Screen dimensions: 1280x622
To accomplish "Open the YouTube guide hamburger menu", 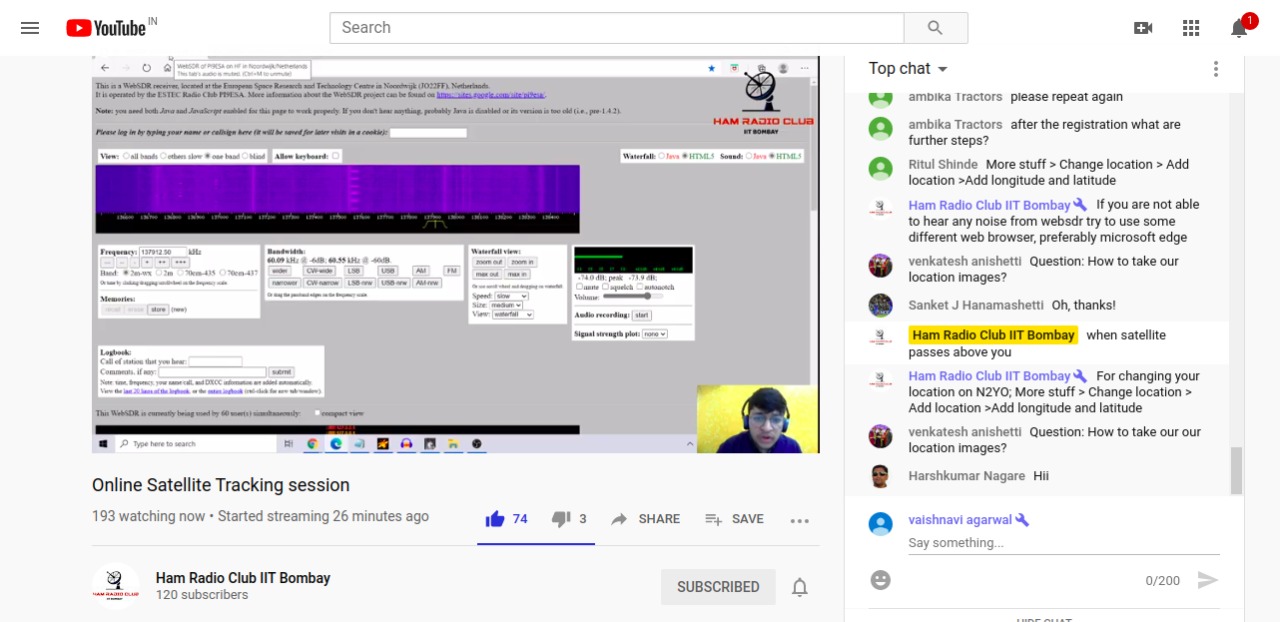I will pos(30,28).
